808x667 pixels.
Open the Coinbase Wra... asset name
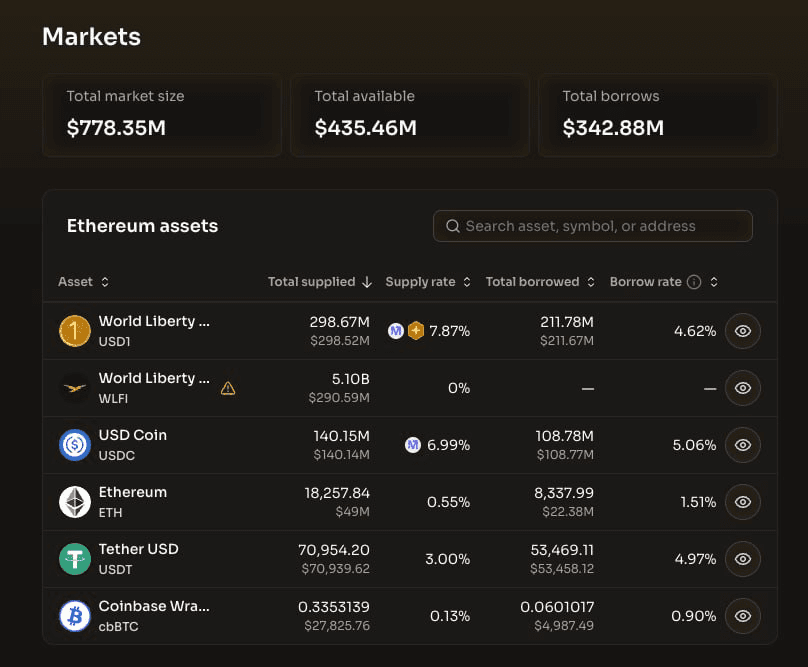click(154, 606)
